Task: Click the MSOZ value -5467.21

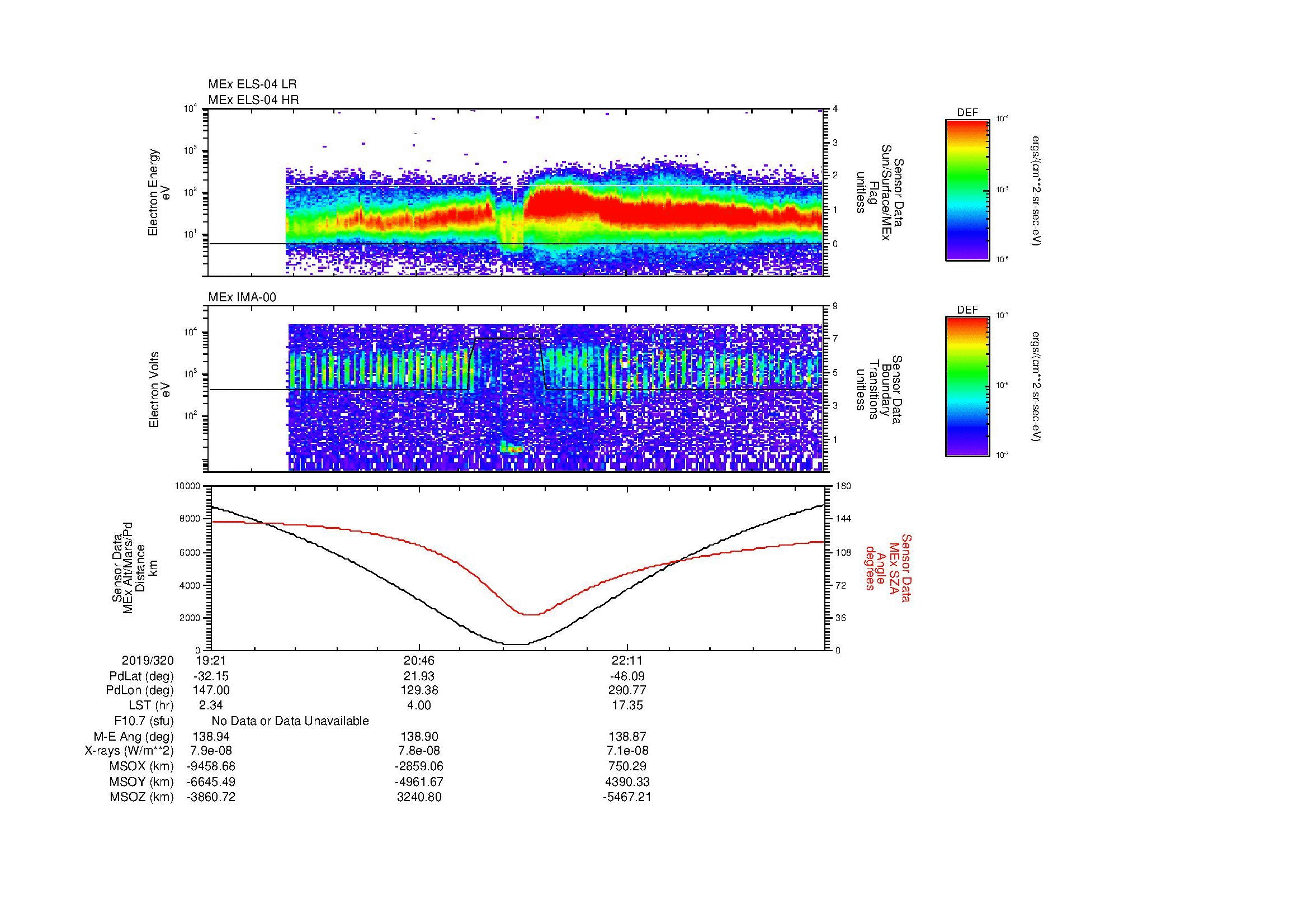Action: pos(627,797)
